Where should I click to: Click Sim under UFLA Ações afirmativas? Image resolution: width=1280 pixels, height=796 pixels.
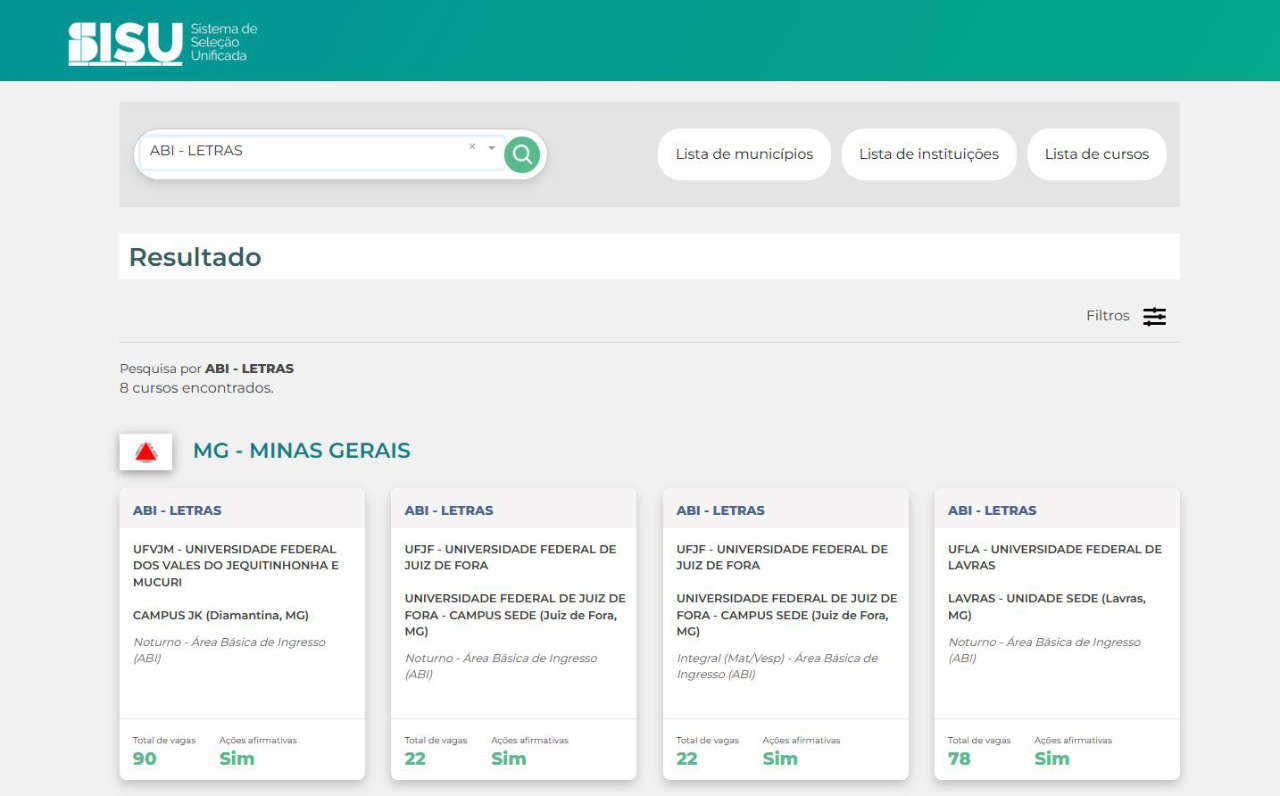(x=1052, y=759)
